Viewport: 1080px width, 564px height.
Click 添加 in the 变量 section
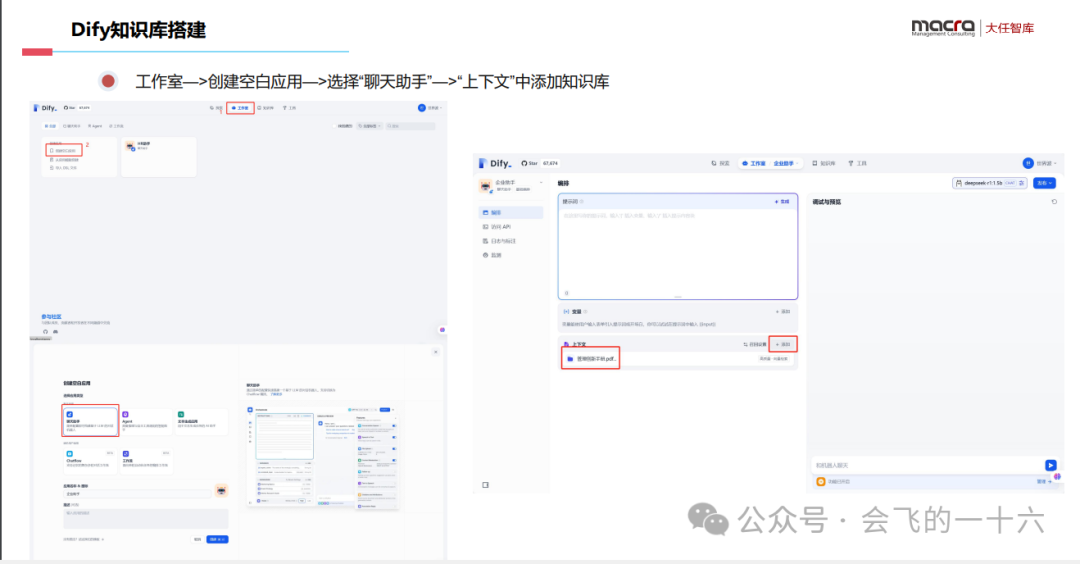(783, 312)
